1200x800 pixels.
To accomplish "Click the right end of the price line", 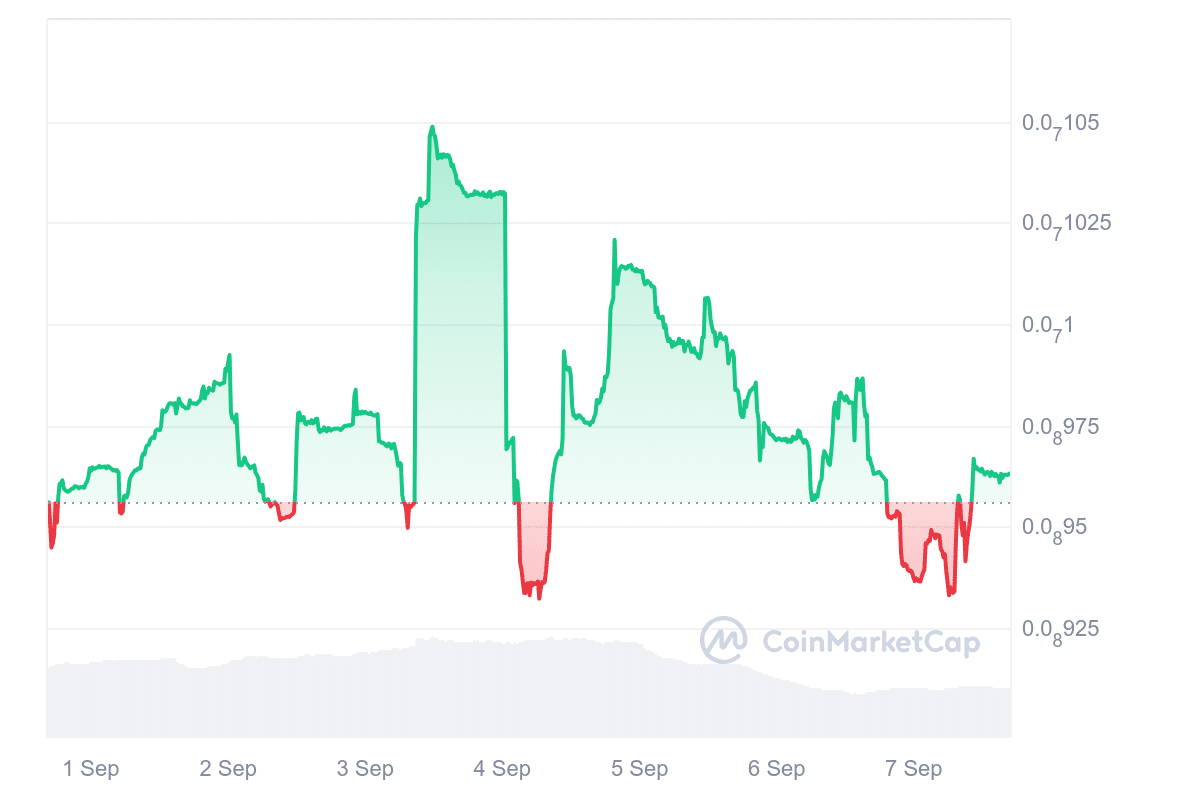I will click(1008, 474).
